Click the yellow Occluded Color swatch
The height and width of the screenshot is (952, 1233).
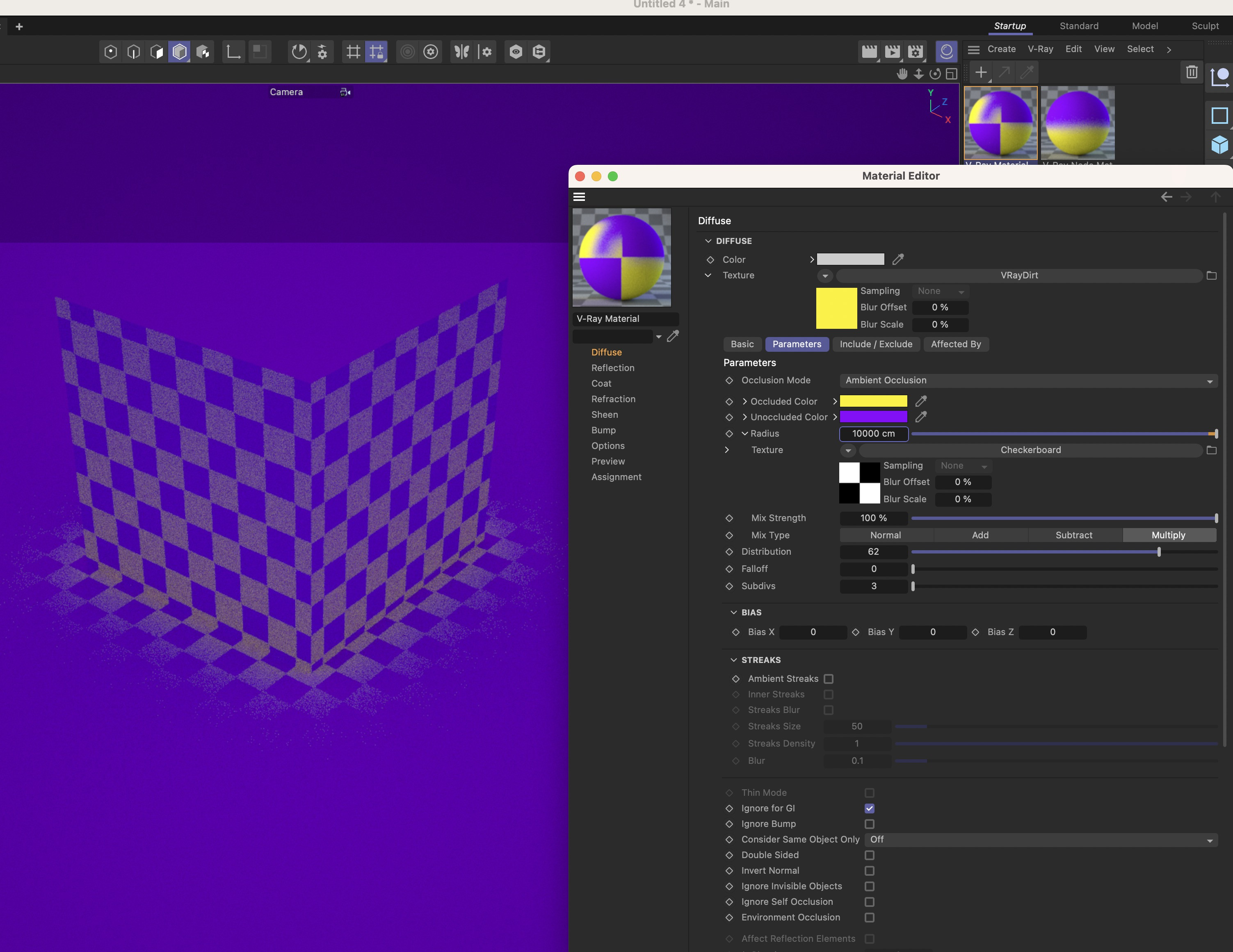coord(873,401)
